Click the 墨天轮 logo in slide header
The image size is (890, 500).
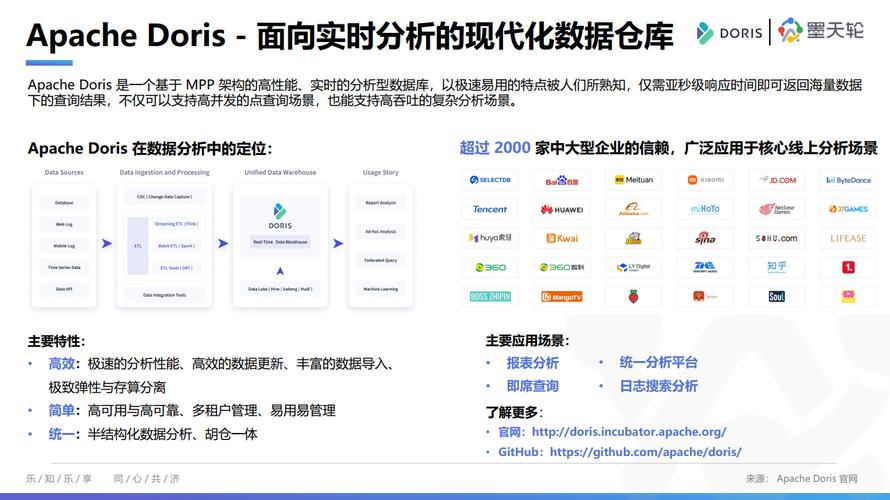(821, 31)
